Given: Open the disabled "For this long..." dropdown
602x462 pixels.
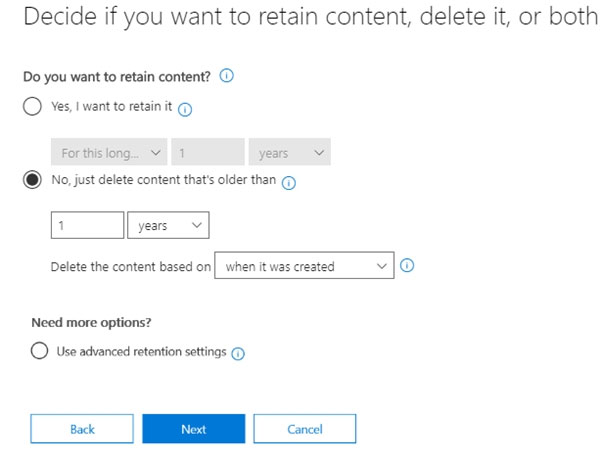Looking at the screenshot, I should pos(109,152).
